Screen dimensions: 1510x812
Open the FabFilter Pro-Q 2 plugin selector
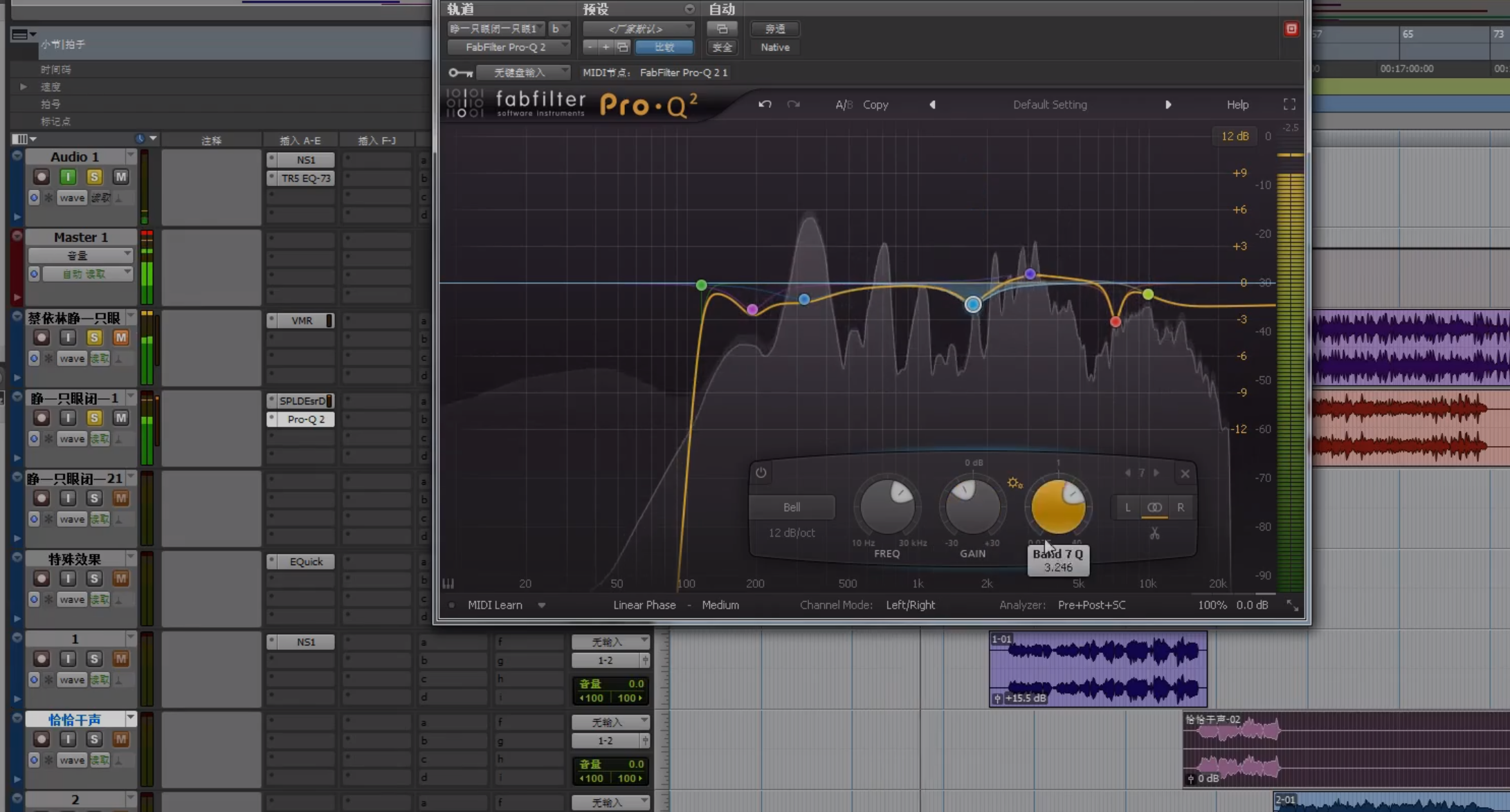coord(507,47)
